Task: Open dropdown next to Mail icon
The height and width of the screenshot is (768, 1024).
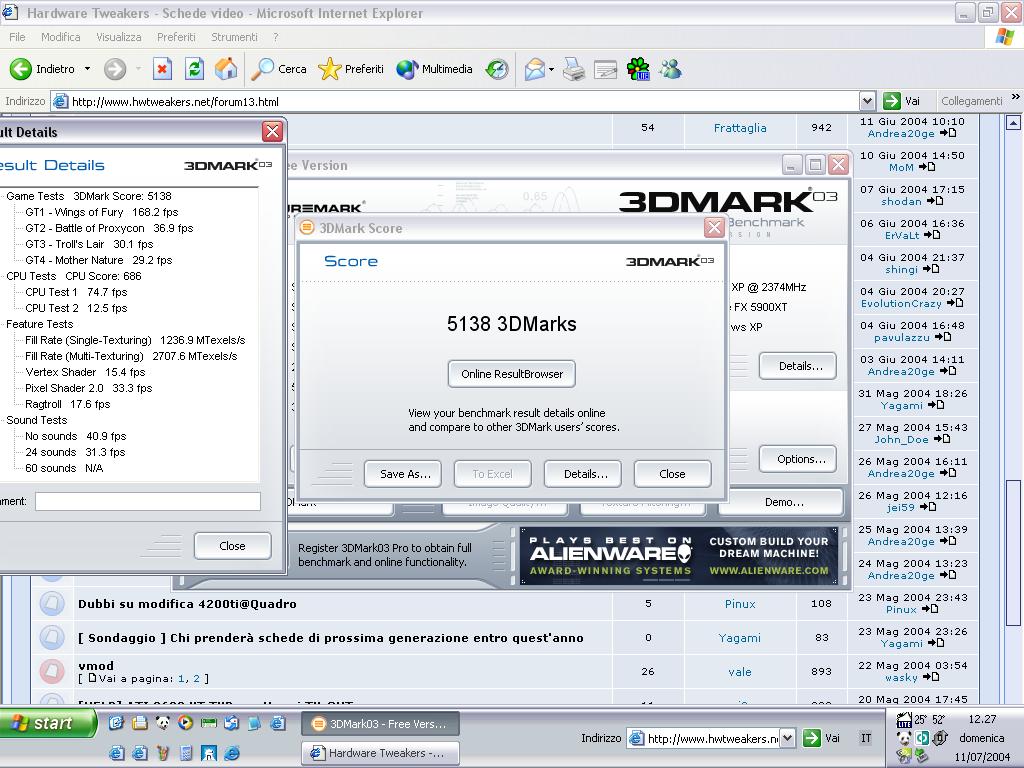Action: tap(552, 69)
